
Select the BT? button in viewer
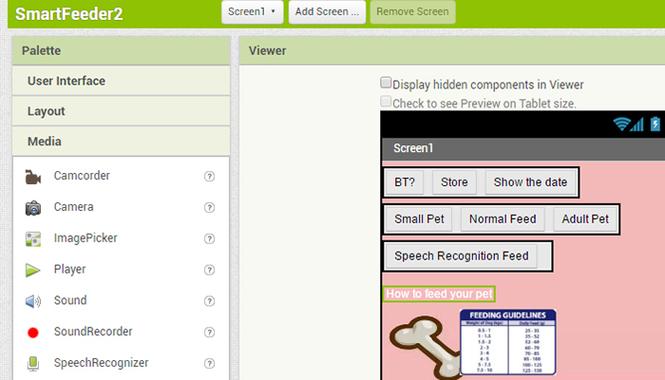point(405,182)
